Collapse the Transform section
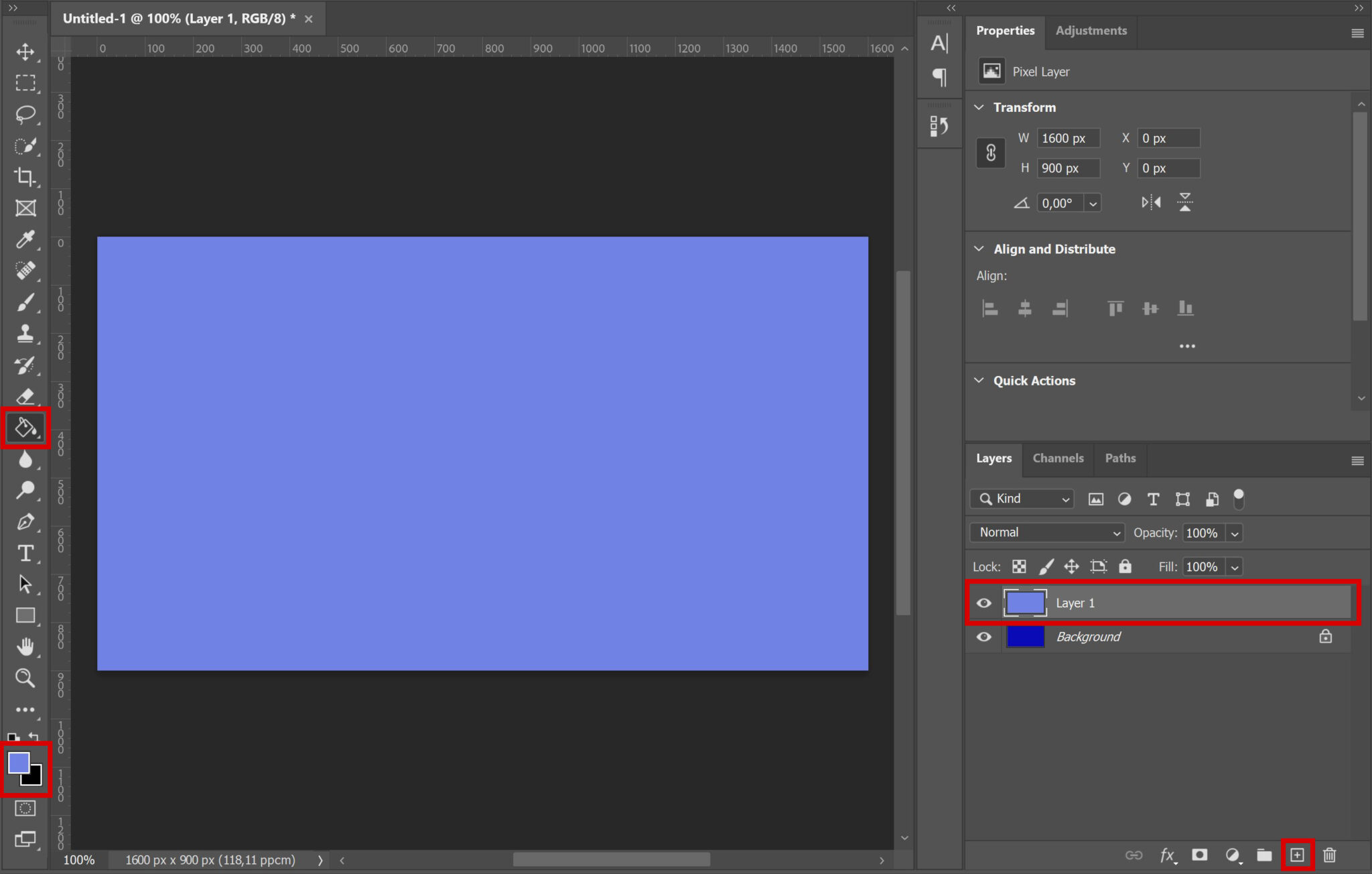 (x=979, y=107)
